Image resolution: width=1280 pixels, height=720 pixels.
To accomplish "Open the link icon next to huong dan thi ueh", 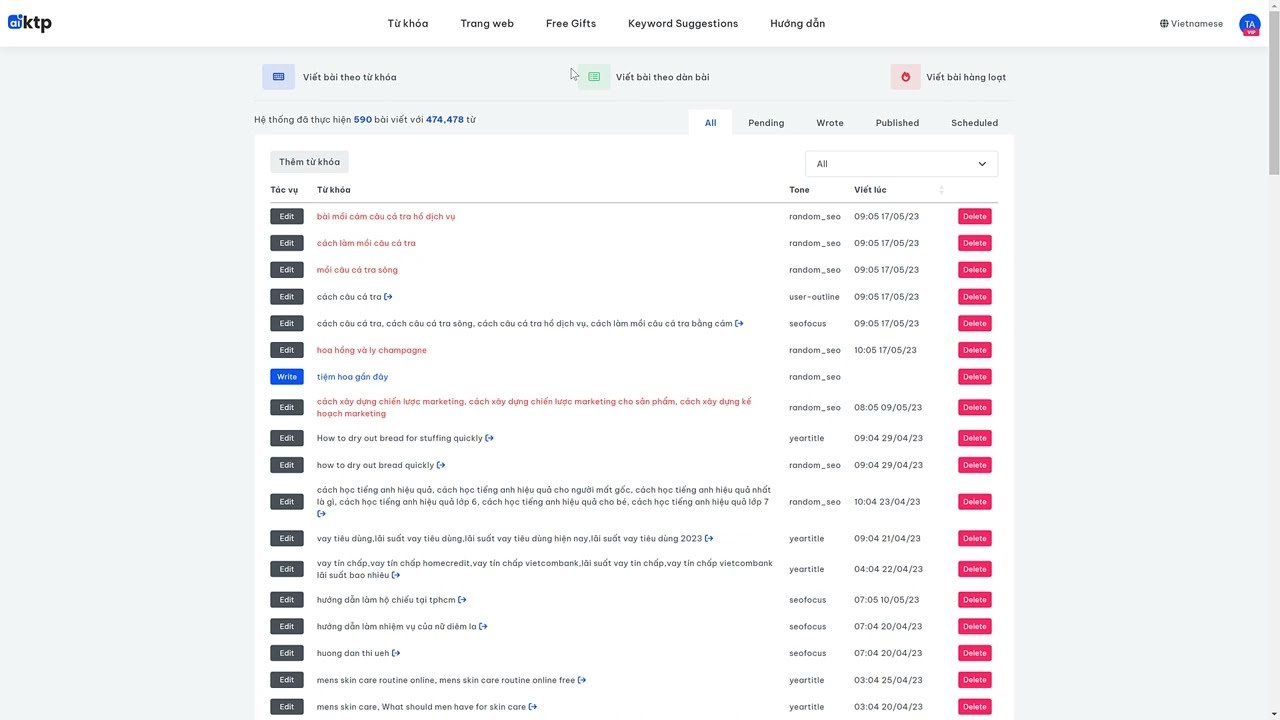I will click(397, 653).
